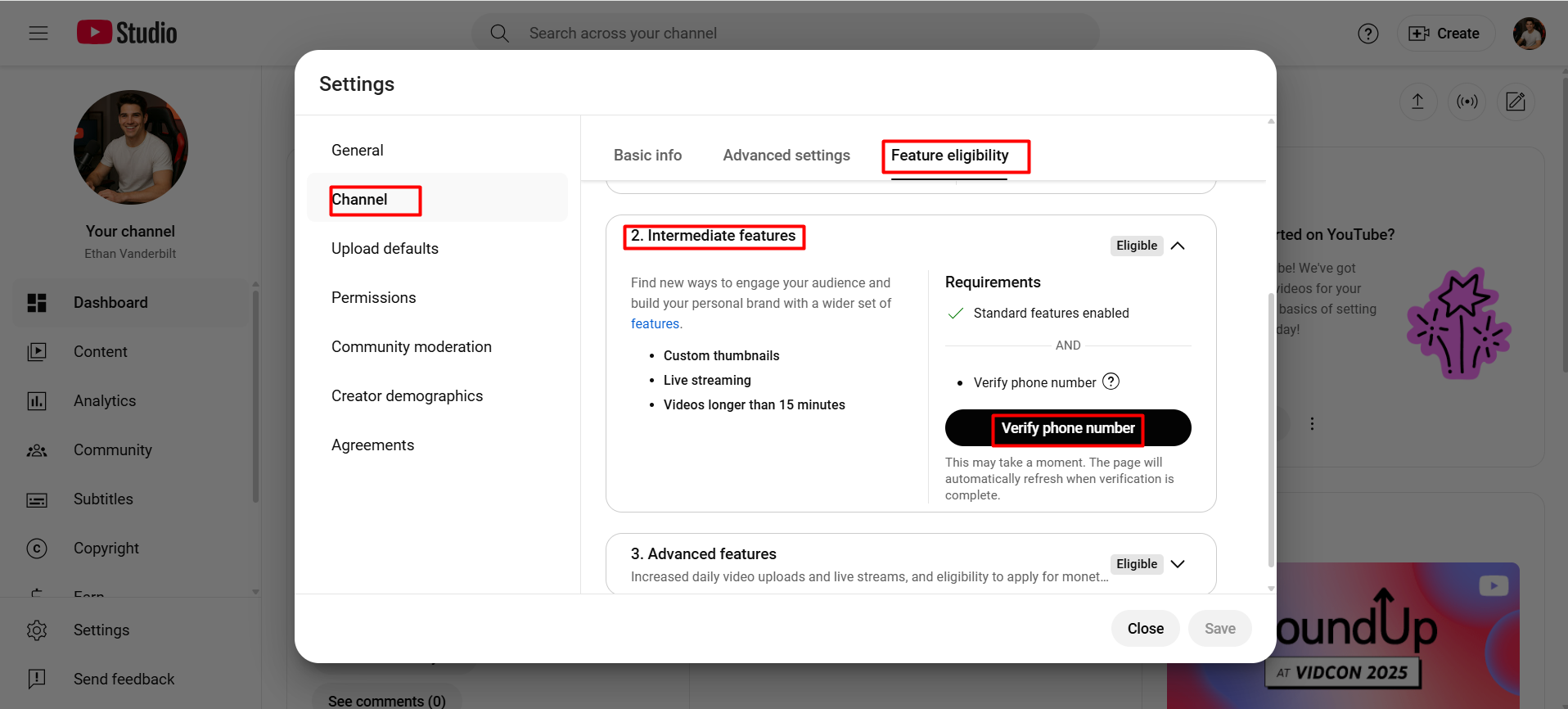Click 'Standard features enabled' requirement text

(1051, 314)
